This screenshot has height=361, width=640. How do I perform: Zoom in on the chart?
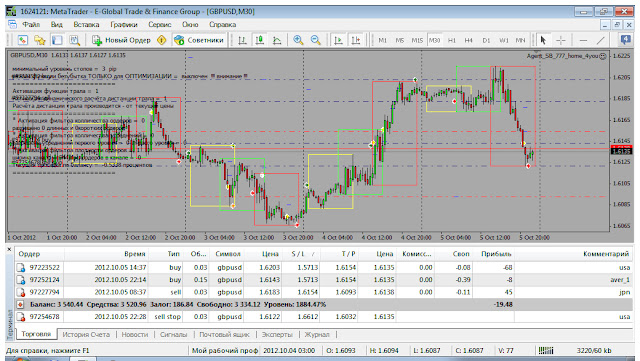pyautogui.click(x=298, y=40)
